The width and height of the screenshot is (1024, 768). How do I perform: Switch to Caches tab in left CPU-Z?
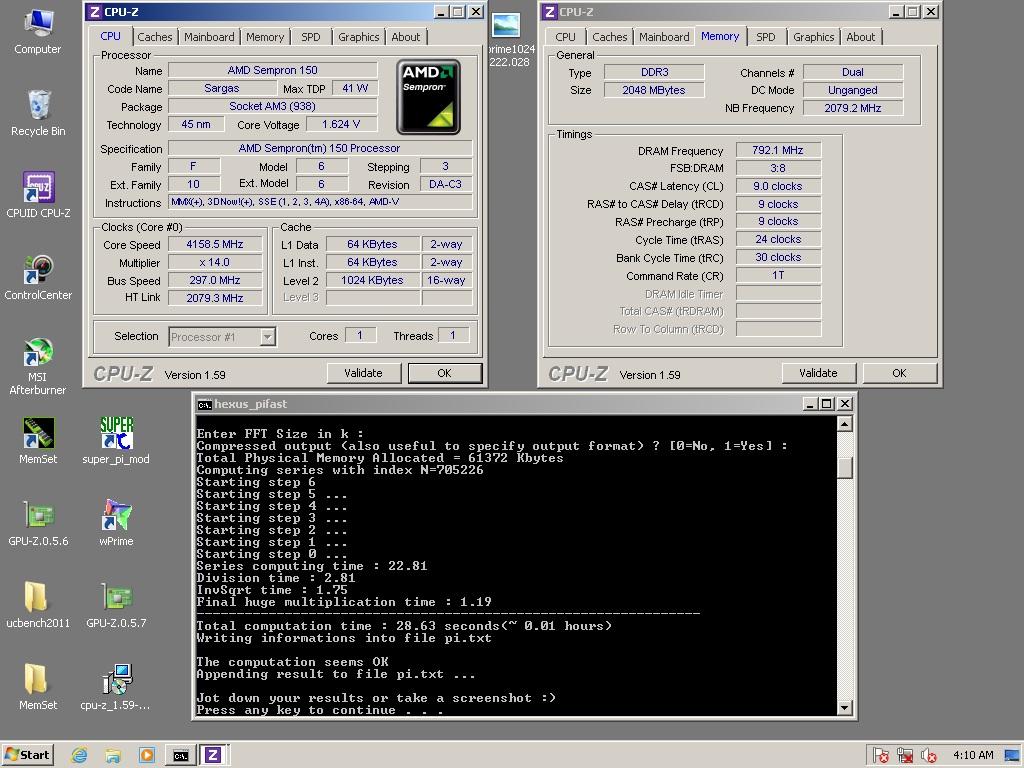(x=155, y=37)
